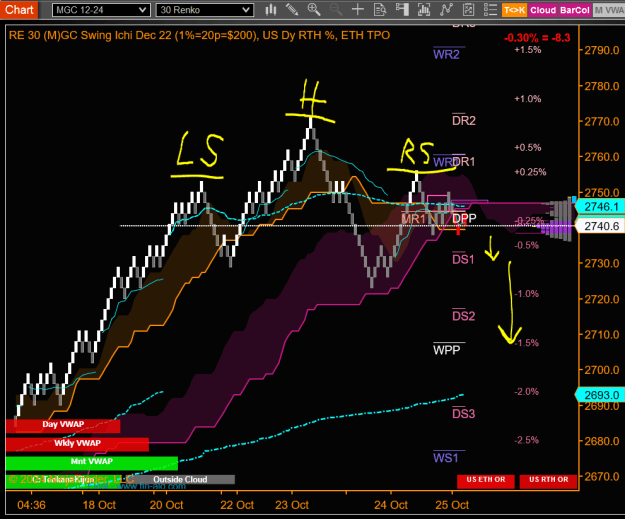Click the -0.30% = -8.3 readout
This screenshot has height=519, width=625.
tap(537, 38)
